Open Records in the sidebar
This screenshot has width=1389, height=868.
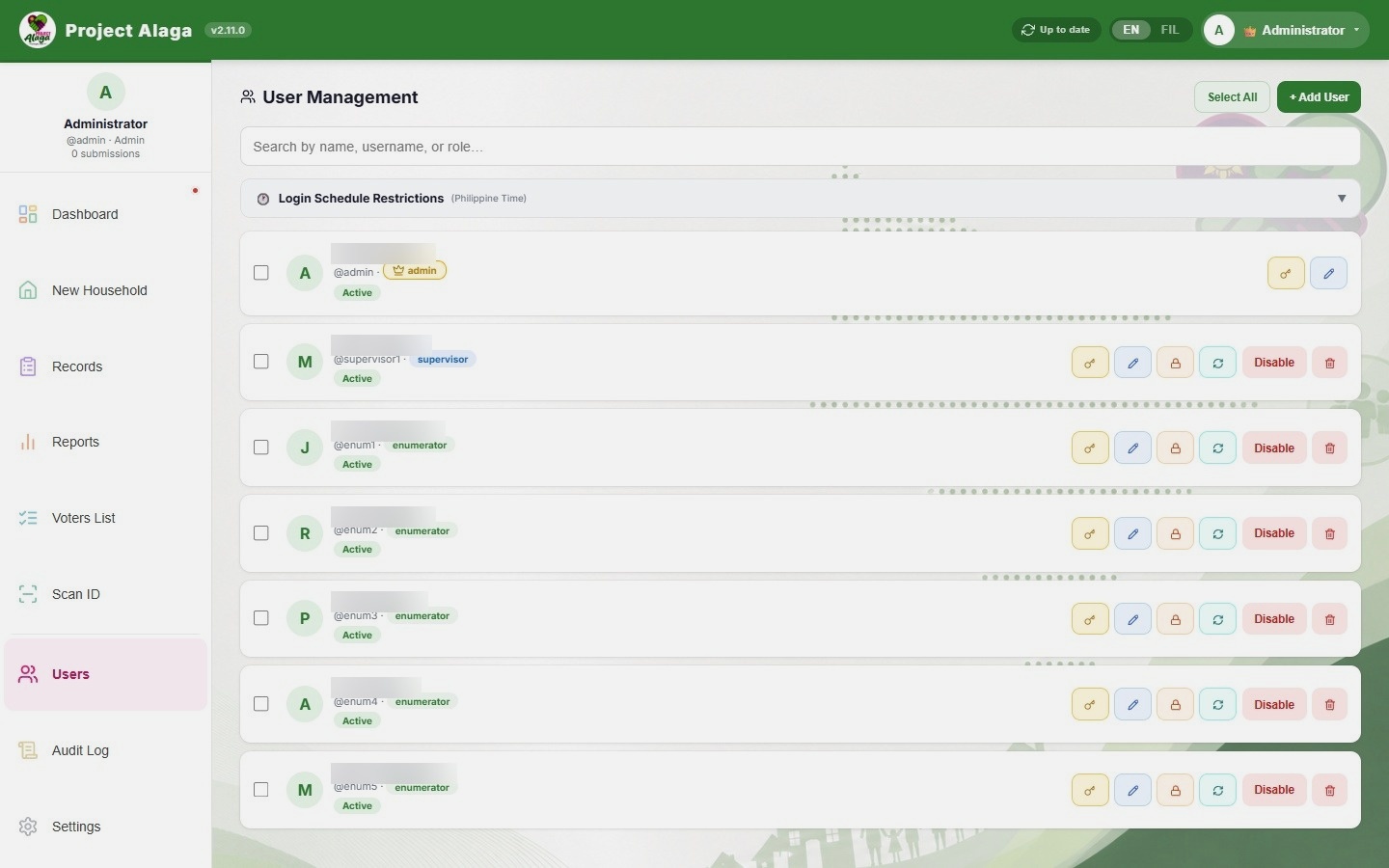pos(106,366)
